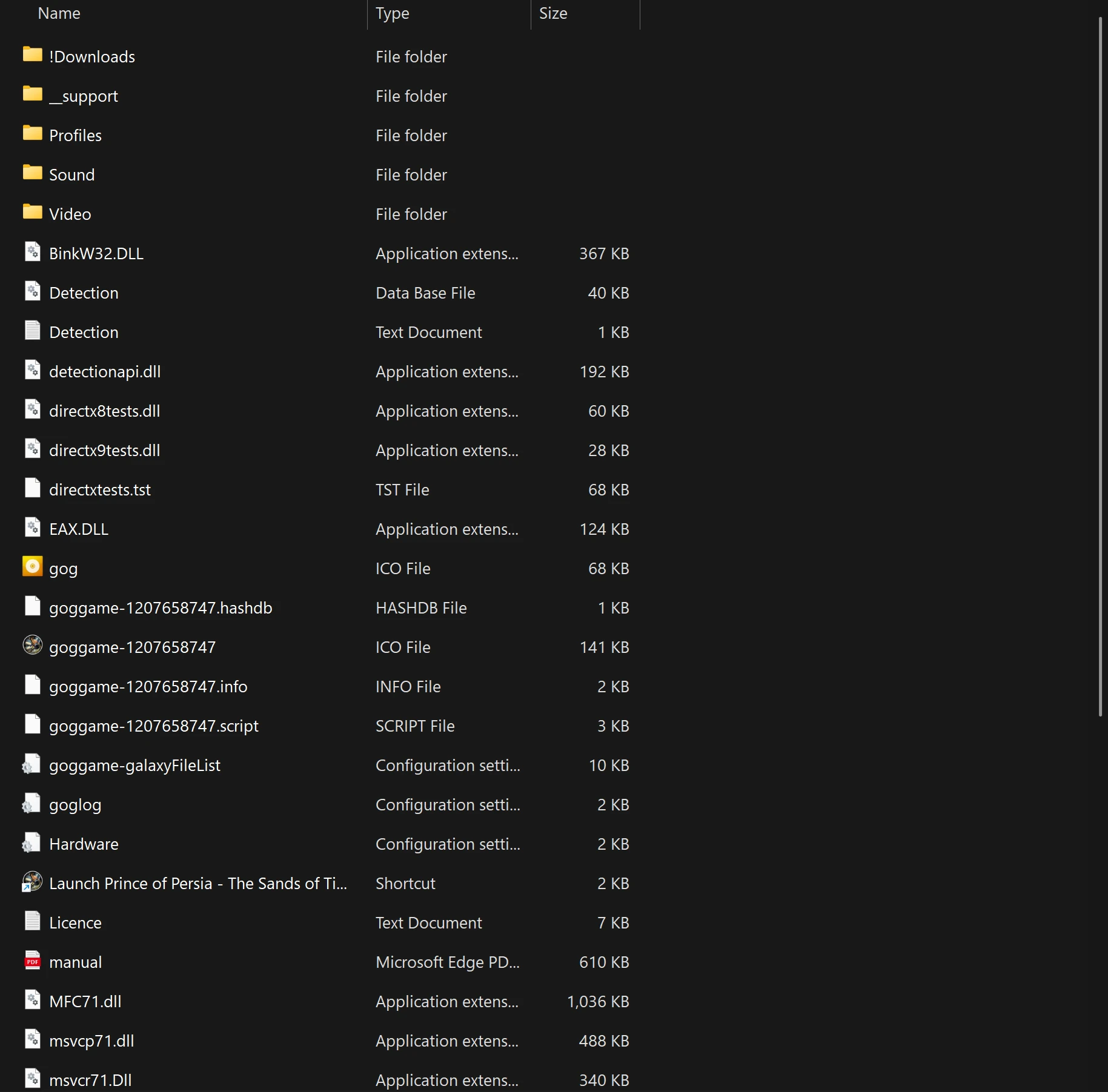Click the detectionapi.dll file icon
The height and width of the screenshot is (1092, 1108).
tap(33, 370)
